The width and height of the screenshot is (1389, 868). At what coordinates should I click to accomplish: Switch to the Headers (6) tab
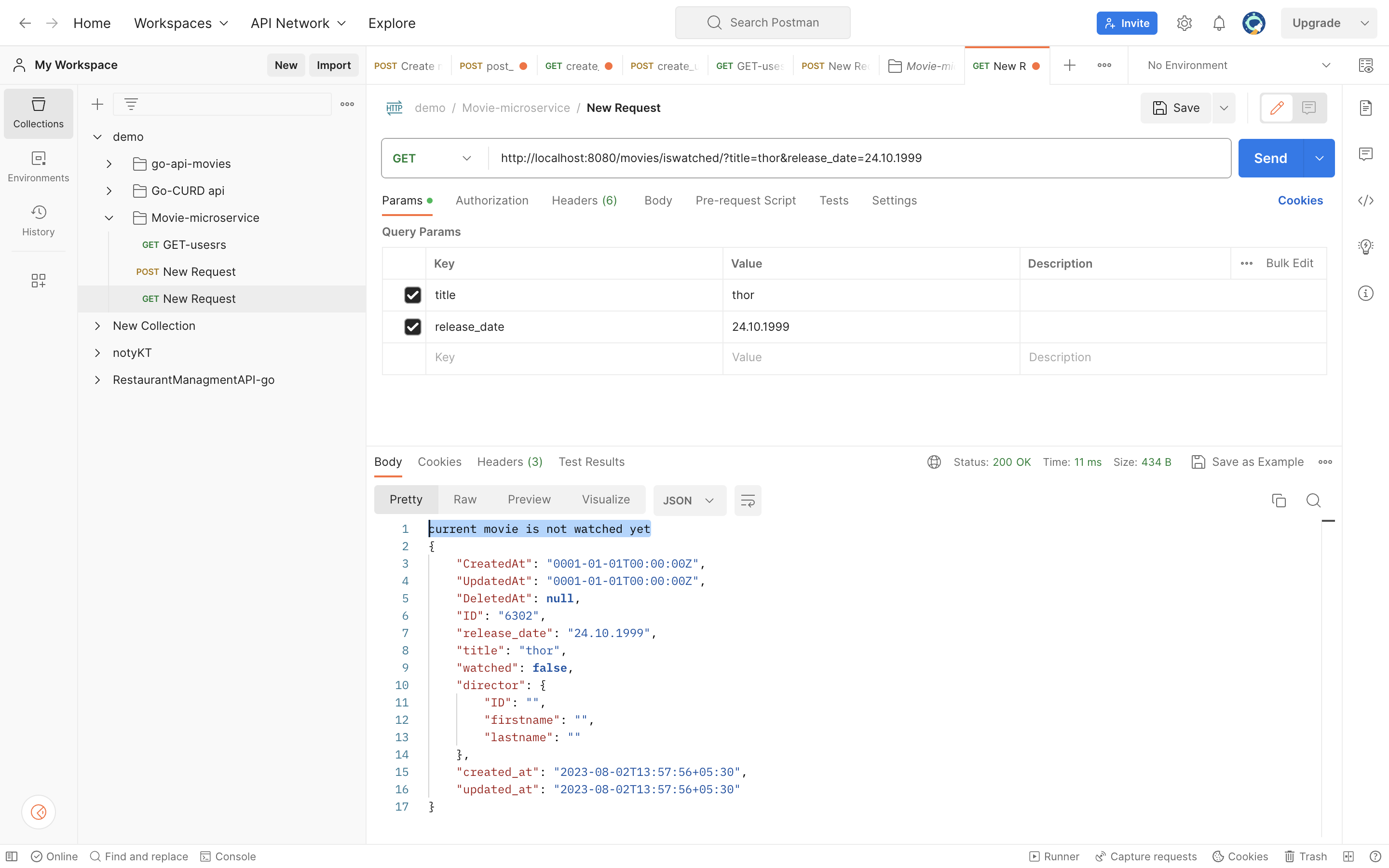tap(584, 200)
